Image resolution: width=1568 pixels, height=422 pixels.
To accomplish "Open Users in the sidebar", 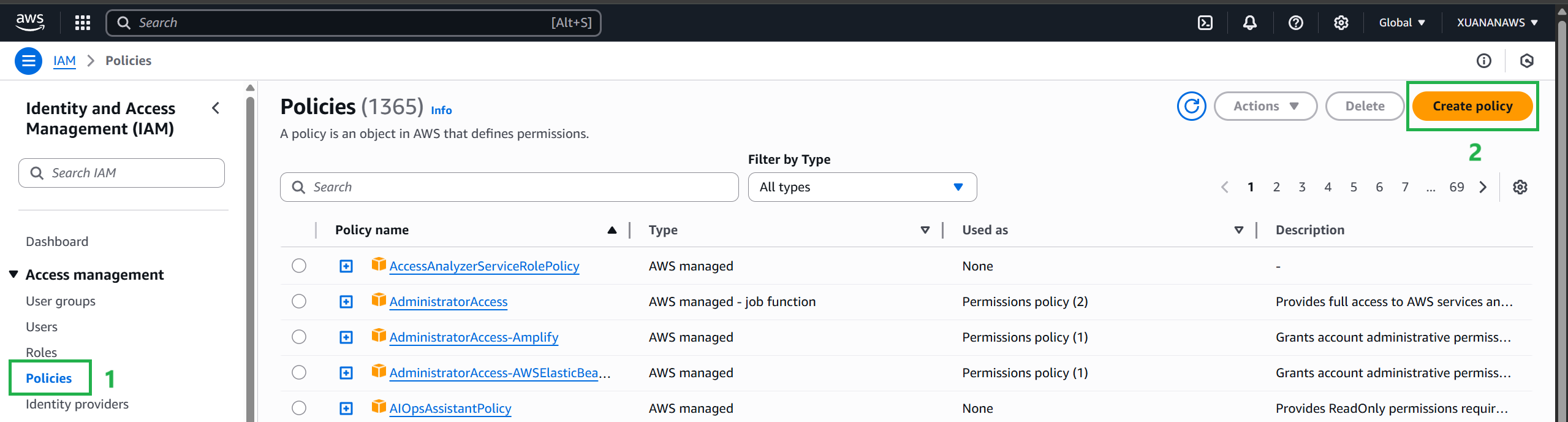I will pyautogui.click(x=42, y=327).
